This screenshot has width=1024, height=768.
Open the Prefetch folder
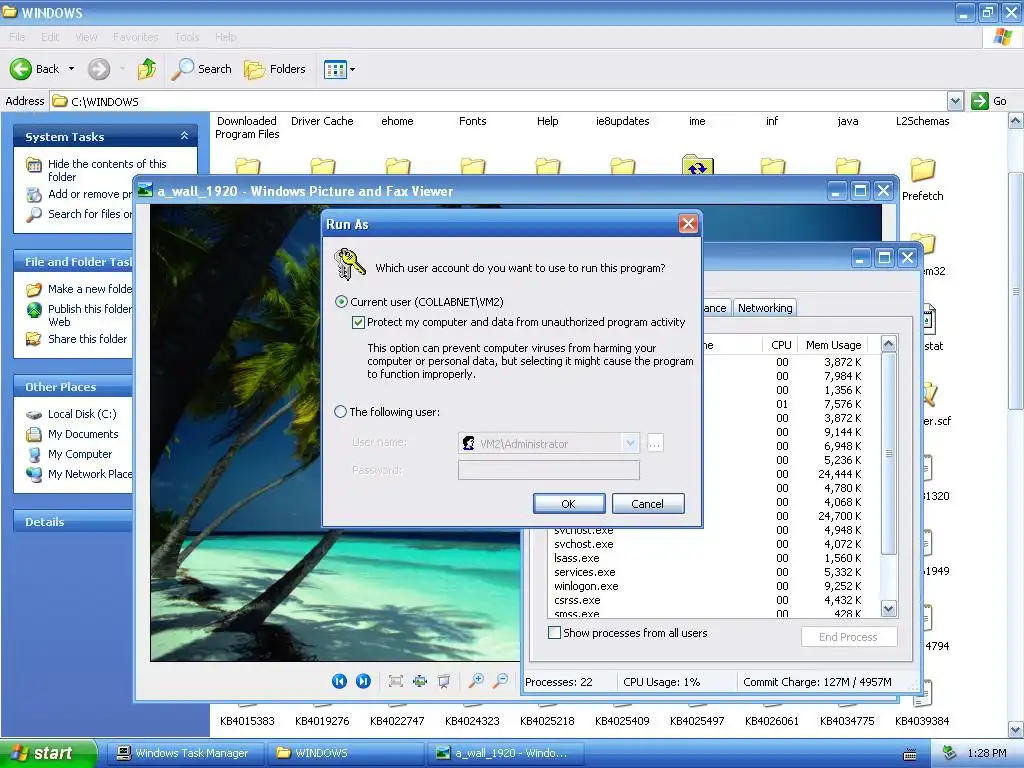point(922,179)
